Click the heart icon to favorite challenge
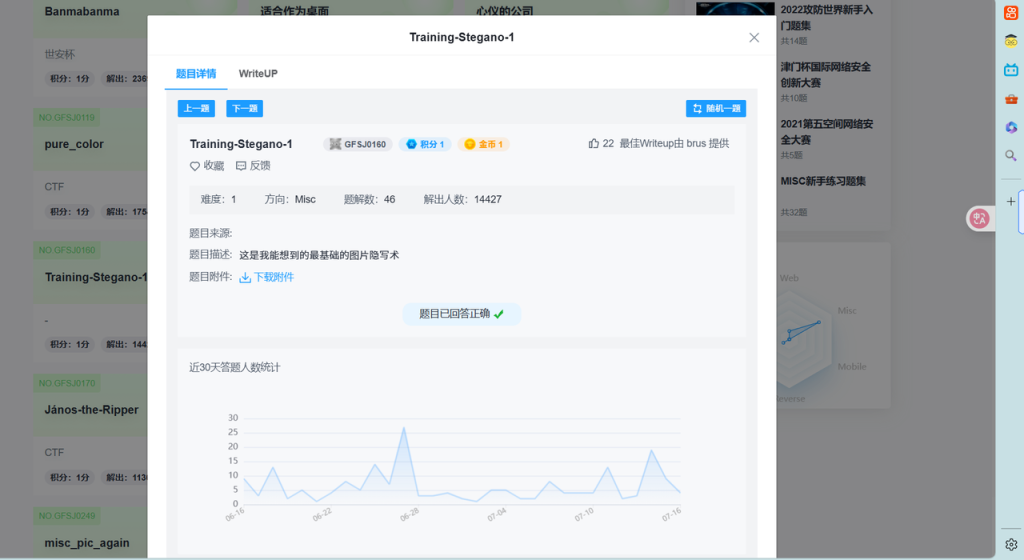Image resolution: width=1024 pixels, height=560 pixels. click(x=195, y=166)
